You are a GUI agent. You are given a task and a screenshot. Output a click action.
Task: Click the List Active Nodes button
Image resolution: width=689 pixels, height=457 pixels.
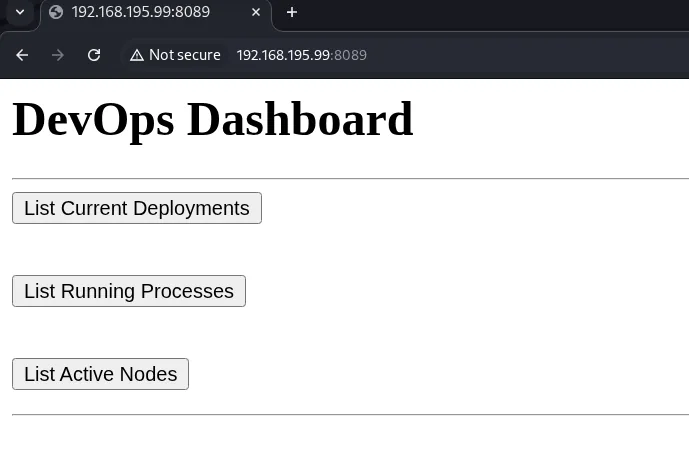100,374
